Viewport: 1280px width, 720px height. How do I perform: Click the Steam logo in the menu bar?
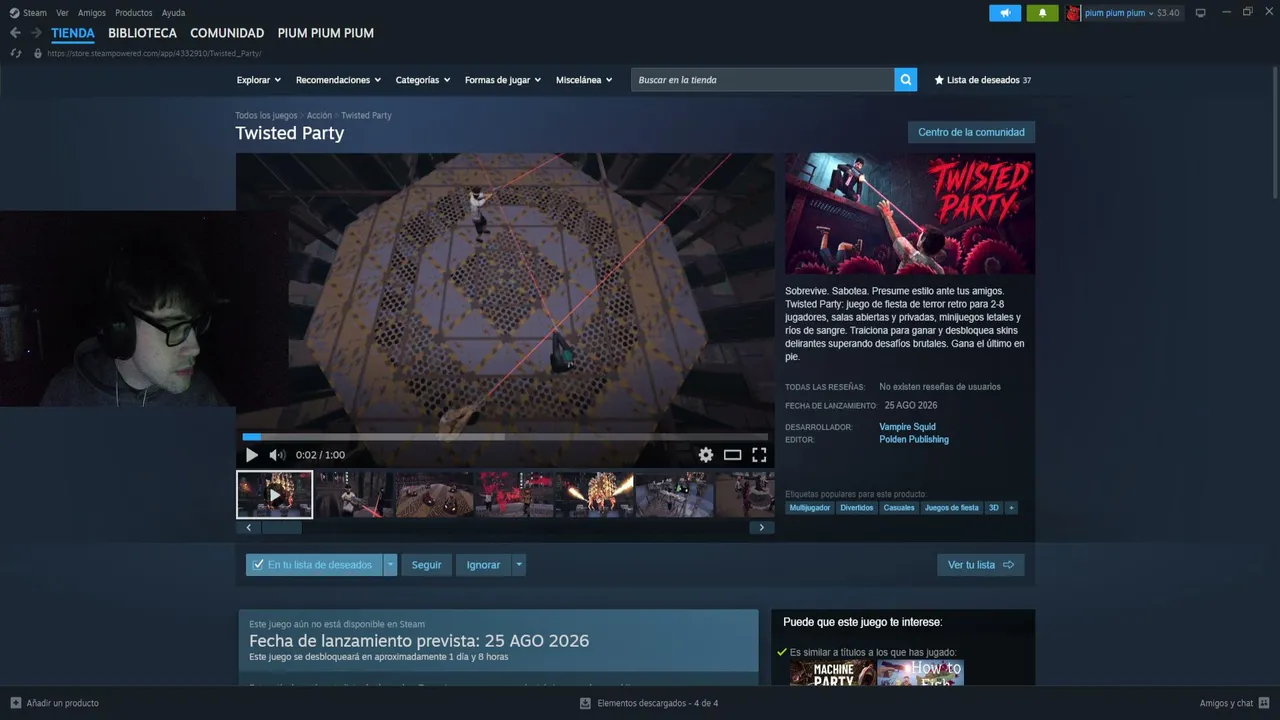(x=14, y=13)
